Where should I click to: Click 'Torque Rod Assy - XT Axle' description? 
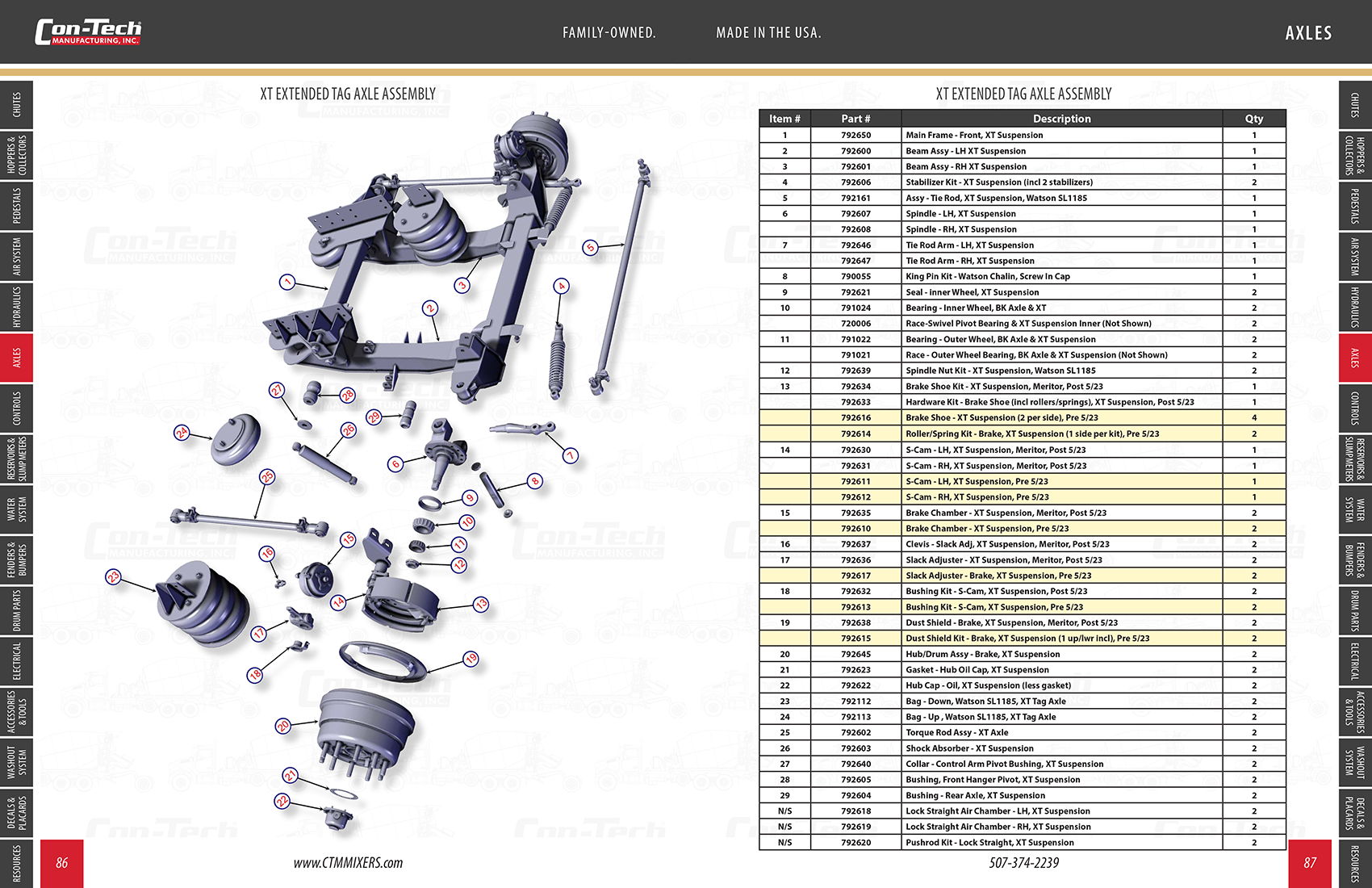[957, 732]
